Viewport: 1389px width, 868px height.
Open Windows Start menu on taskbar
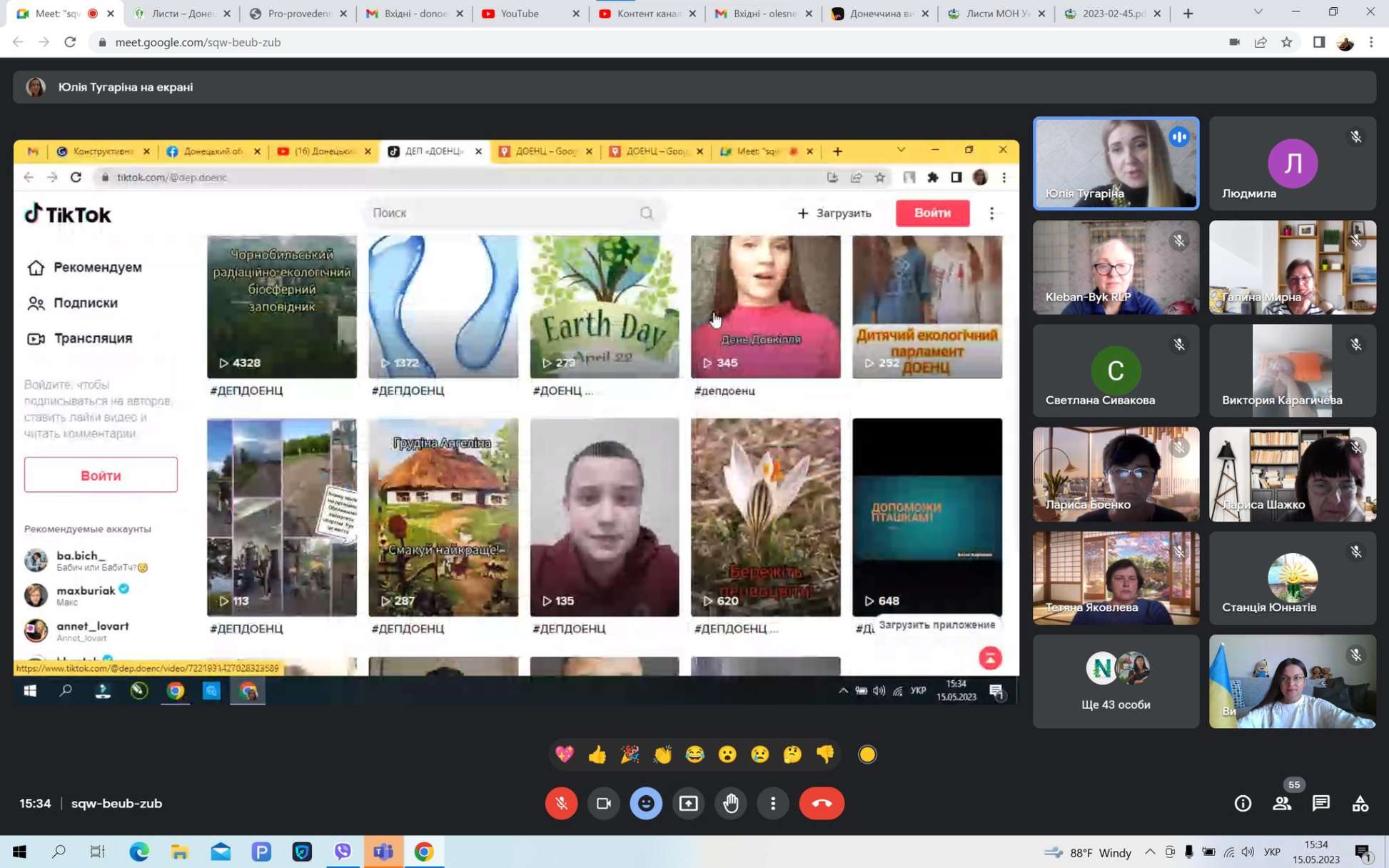coord(19,852)
